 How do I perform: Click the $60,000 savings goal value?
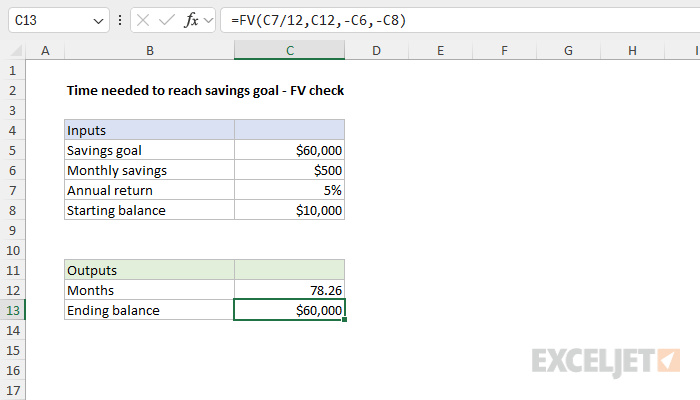pyautogui.click(x=289, y=150)
